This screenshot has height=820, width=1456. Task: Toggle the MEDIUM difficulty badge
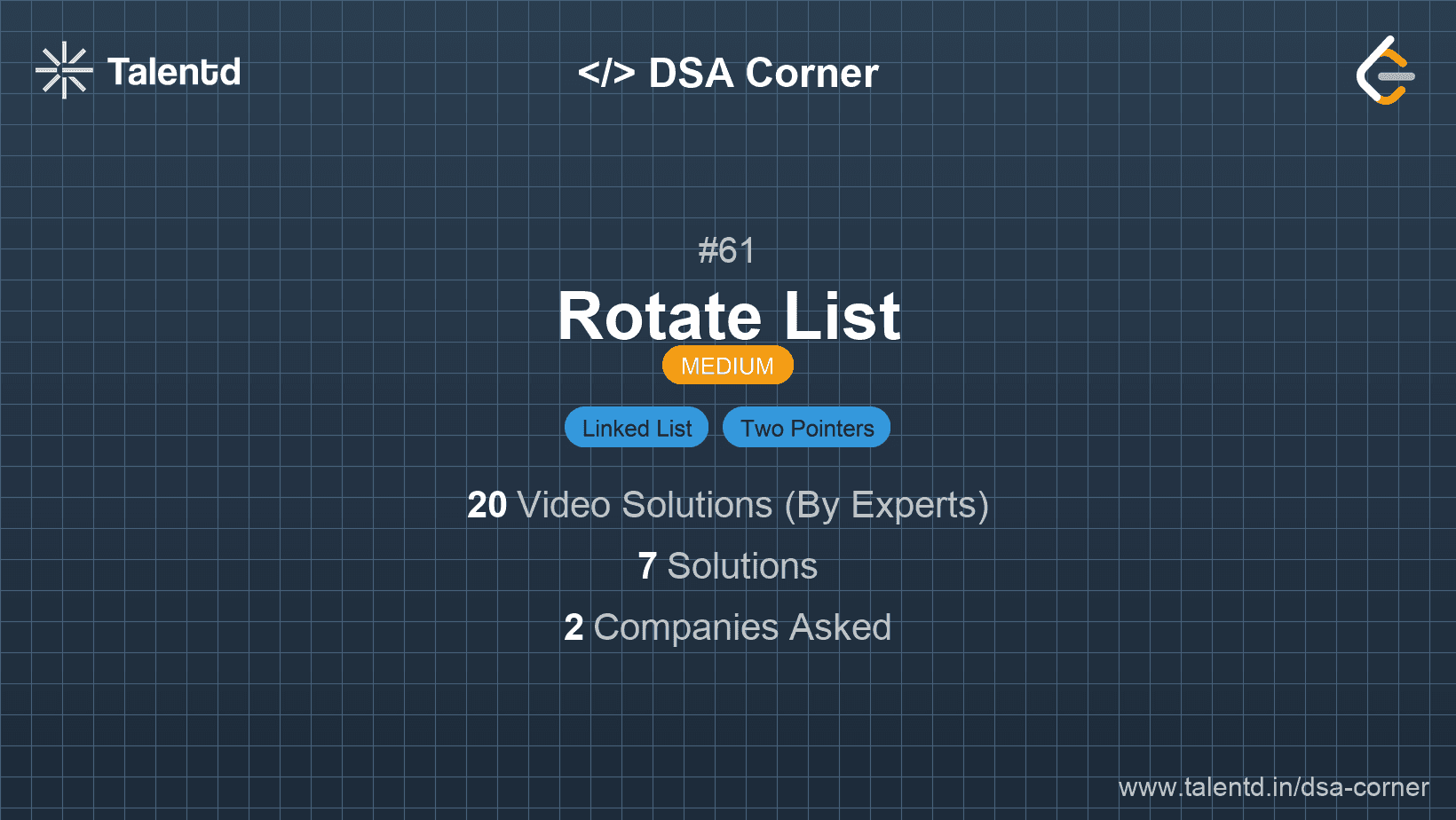click(x=727, y=365)
